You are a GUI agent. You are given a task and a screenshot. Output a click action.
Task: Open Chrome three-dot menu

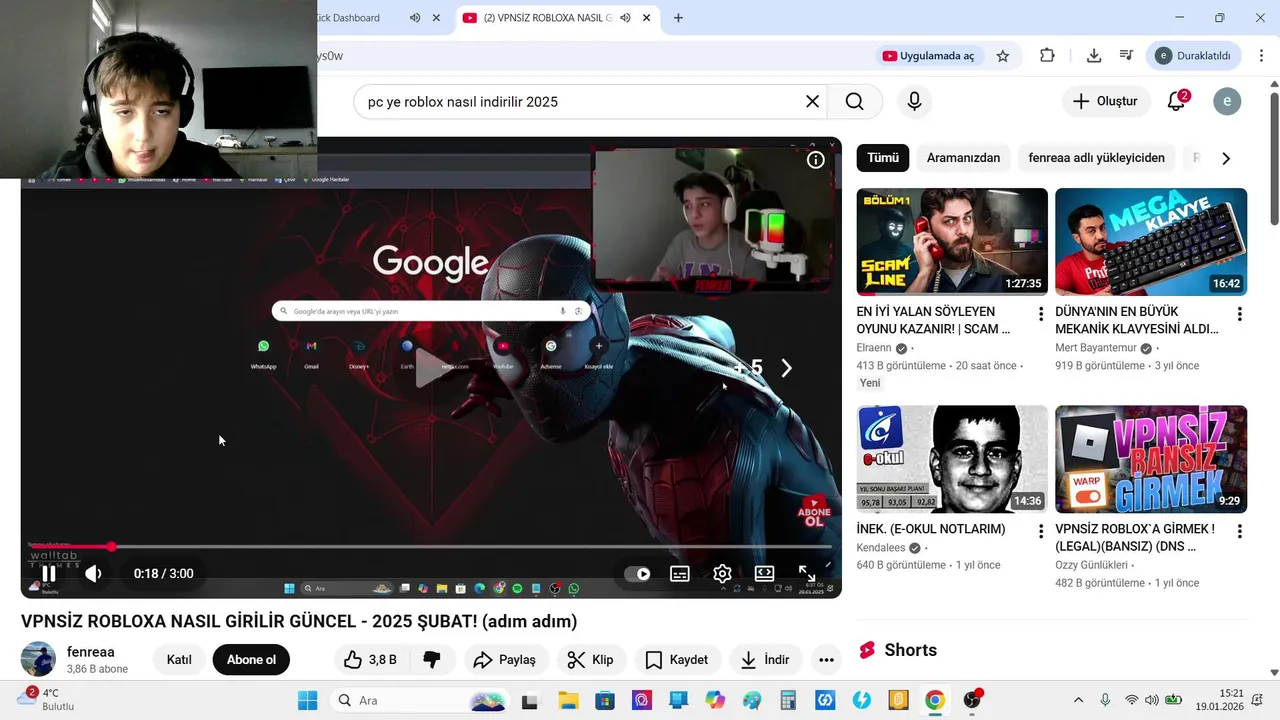click(1260, 56)
